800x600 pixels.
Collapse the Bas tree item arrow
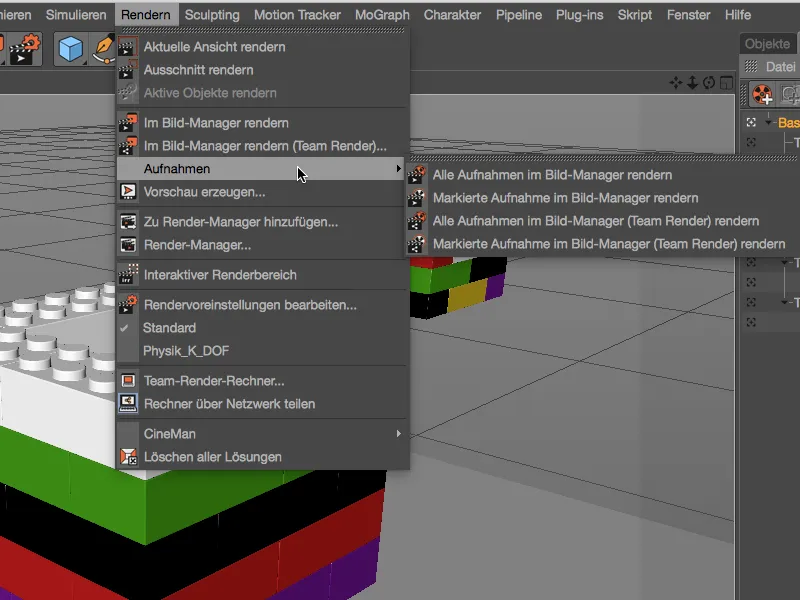(x=768, y=122)
